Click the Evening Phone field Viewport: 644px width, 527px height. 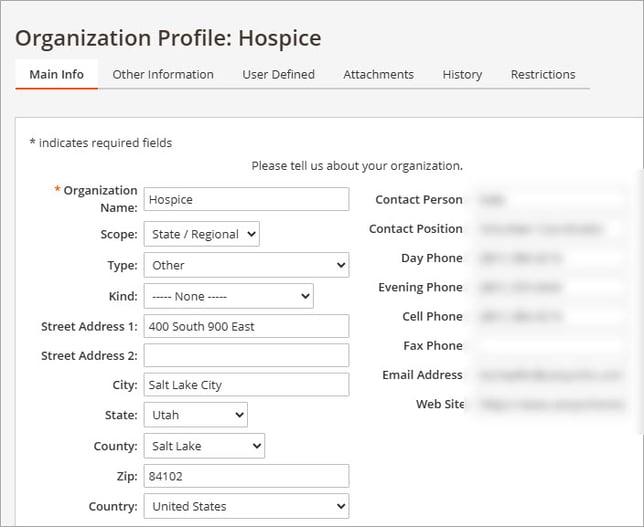550,287
